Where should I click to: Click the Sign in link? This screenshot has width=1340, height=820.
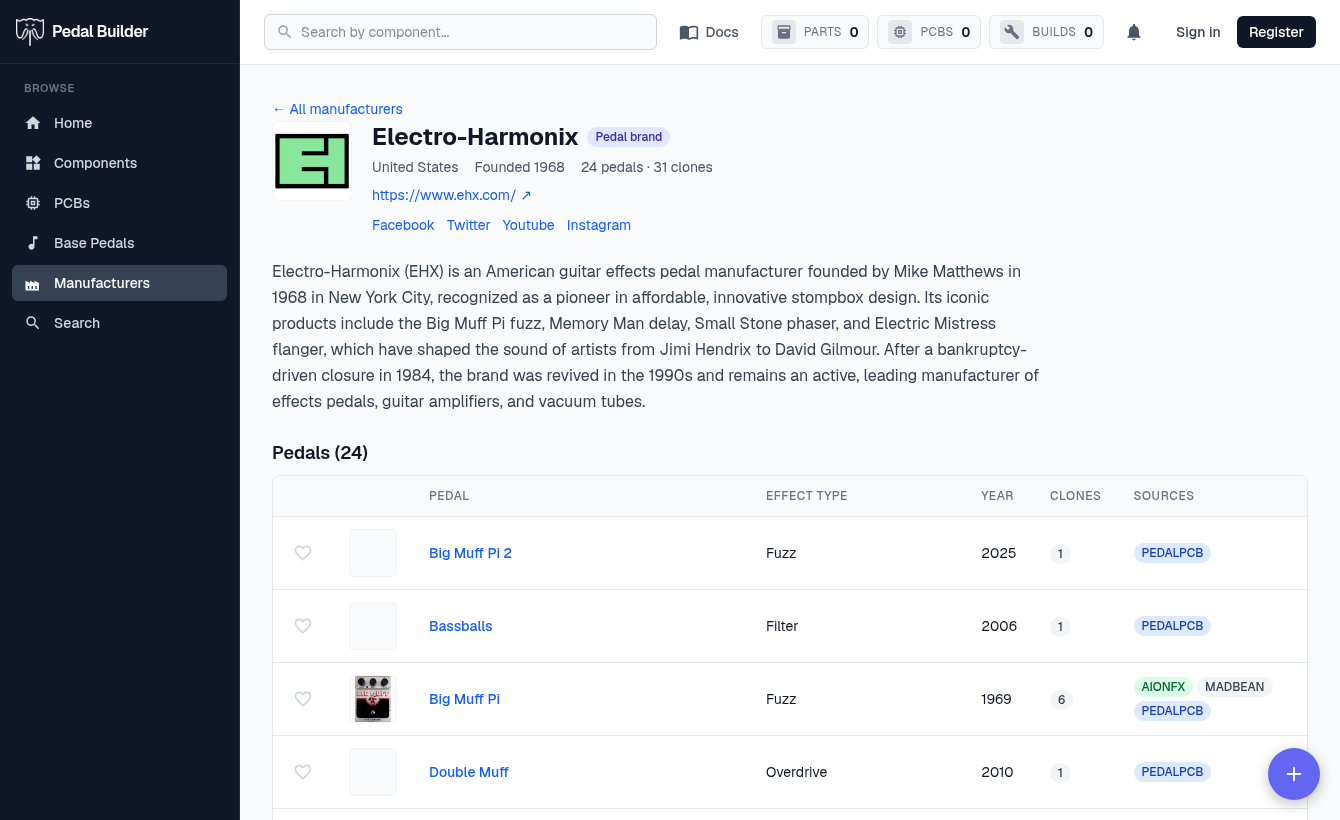pyautogui.click(x=1198, y=32)
